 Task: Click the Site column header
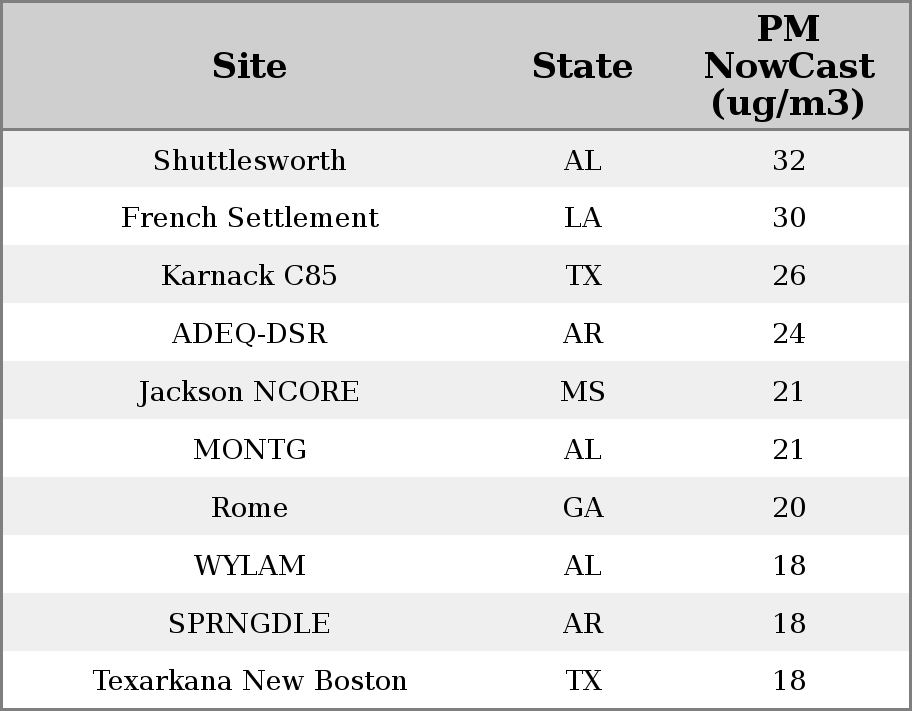(x=250, y=66)
